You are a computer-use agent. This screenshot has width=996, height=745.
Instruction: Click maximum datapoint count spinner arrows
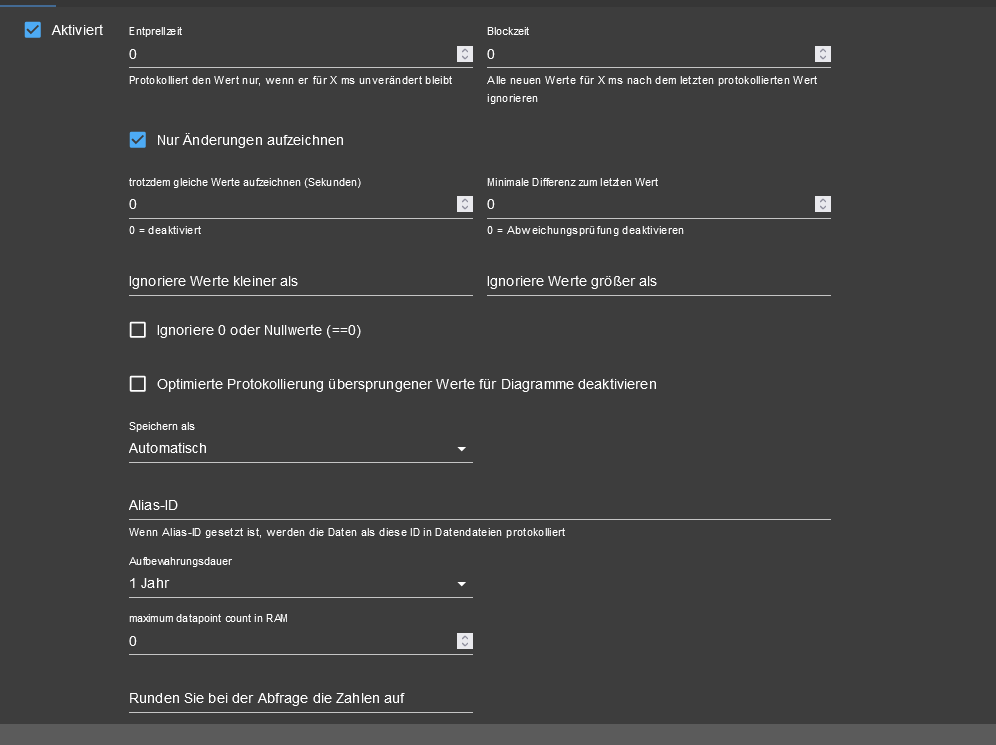pos(465,641)
